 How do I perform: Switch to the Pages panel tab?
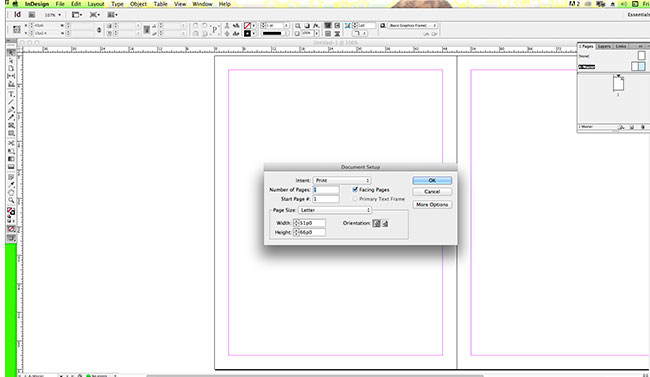pos(586,46)
